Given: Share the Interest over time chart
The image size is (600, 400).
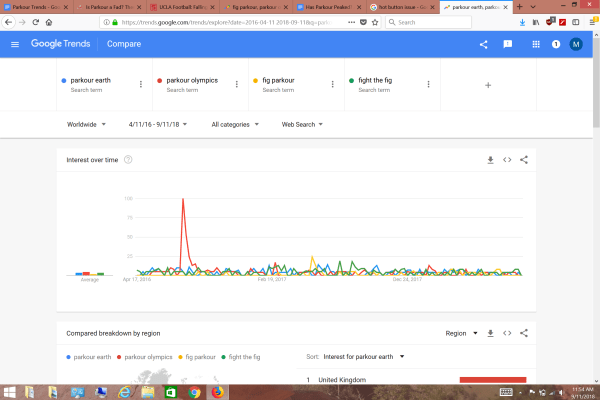Looking at the screenshot, I should click(524, 159).
